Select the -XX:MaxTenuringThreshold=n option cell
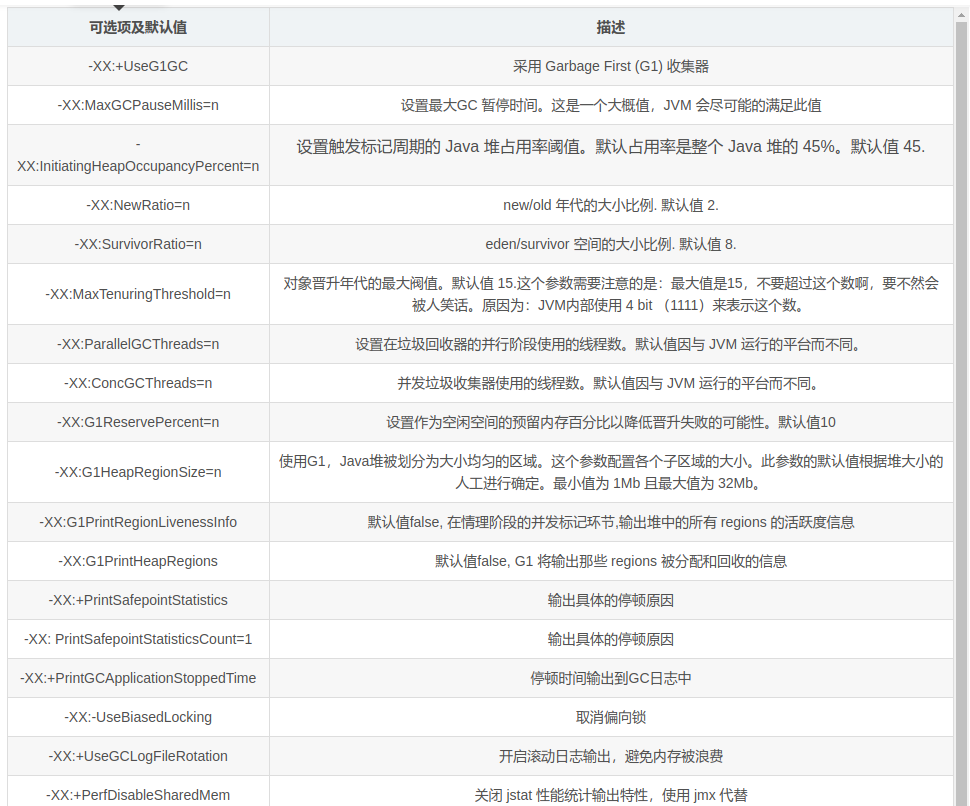The width and height of the screenshot is (970, 806). 138,294
